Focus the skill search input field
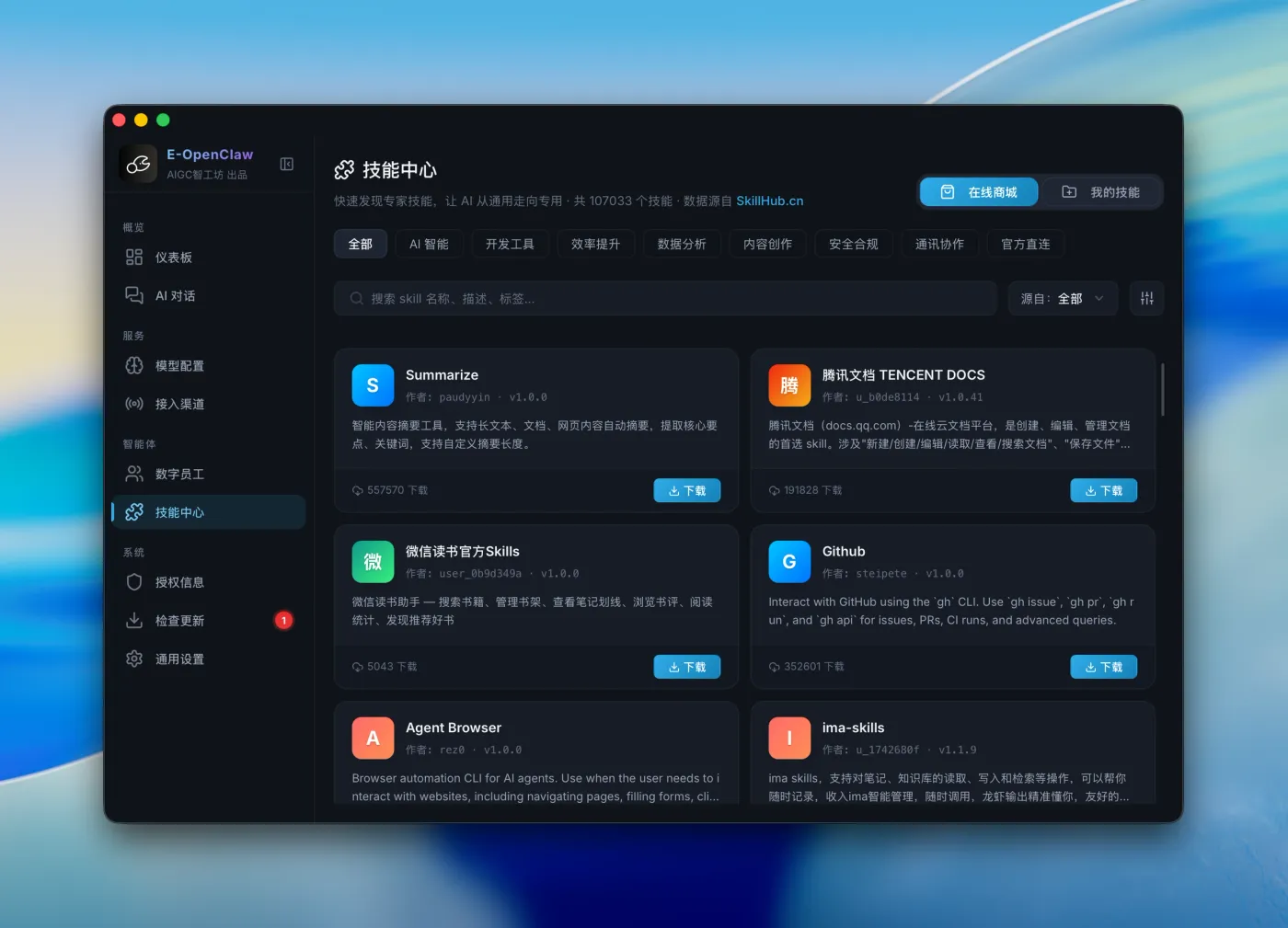1288x928 pixels. [665, 298]
